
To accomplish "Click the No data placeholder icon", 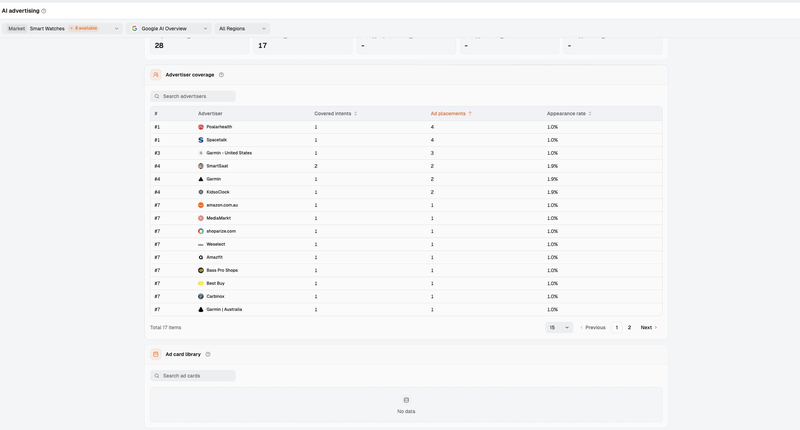I will click(406, 400).
